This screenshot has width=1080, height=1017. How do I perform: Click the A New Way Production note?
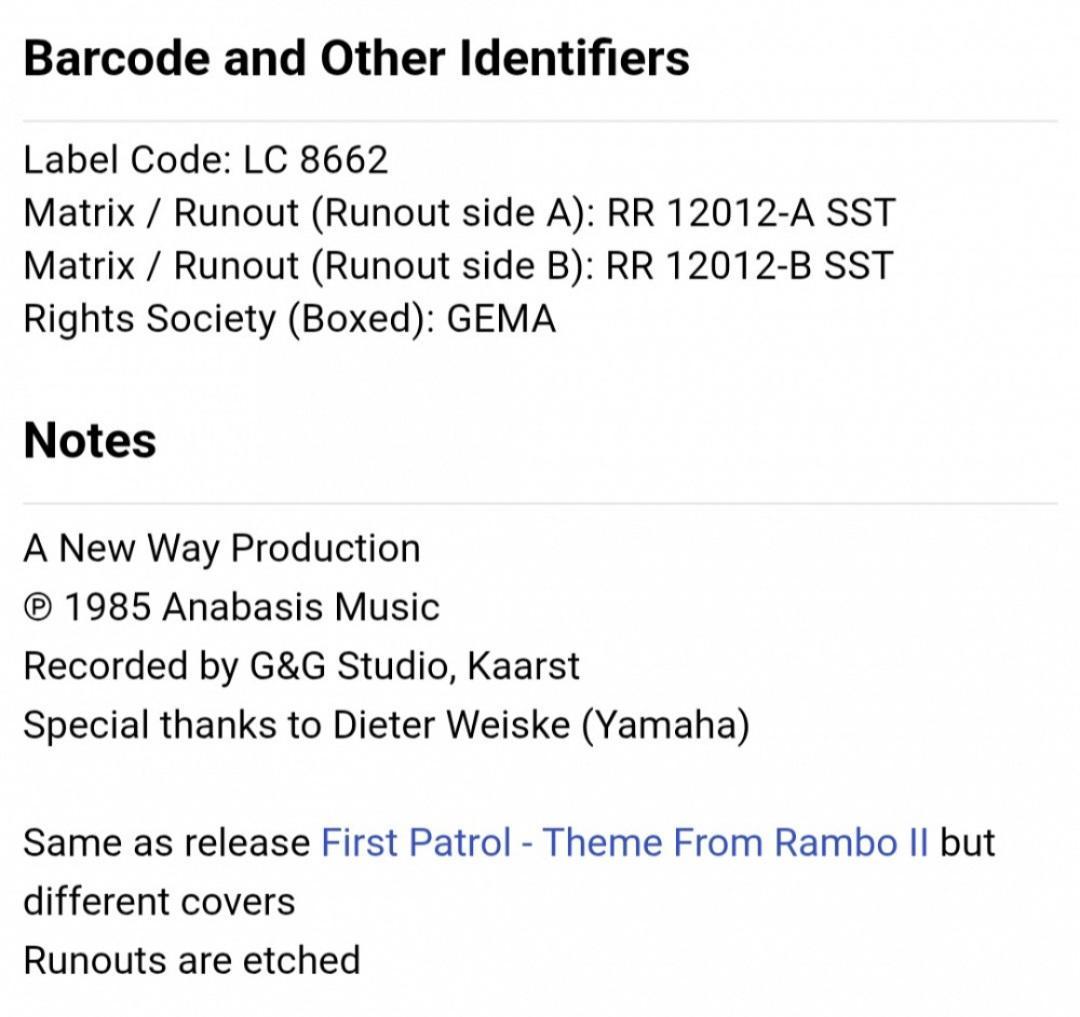222,548
